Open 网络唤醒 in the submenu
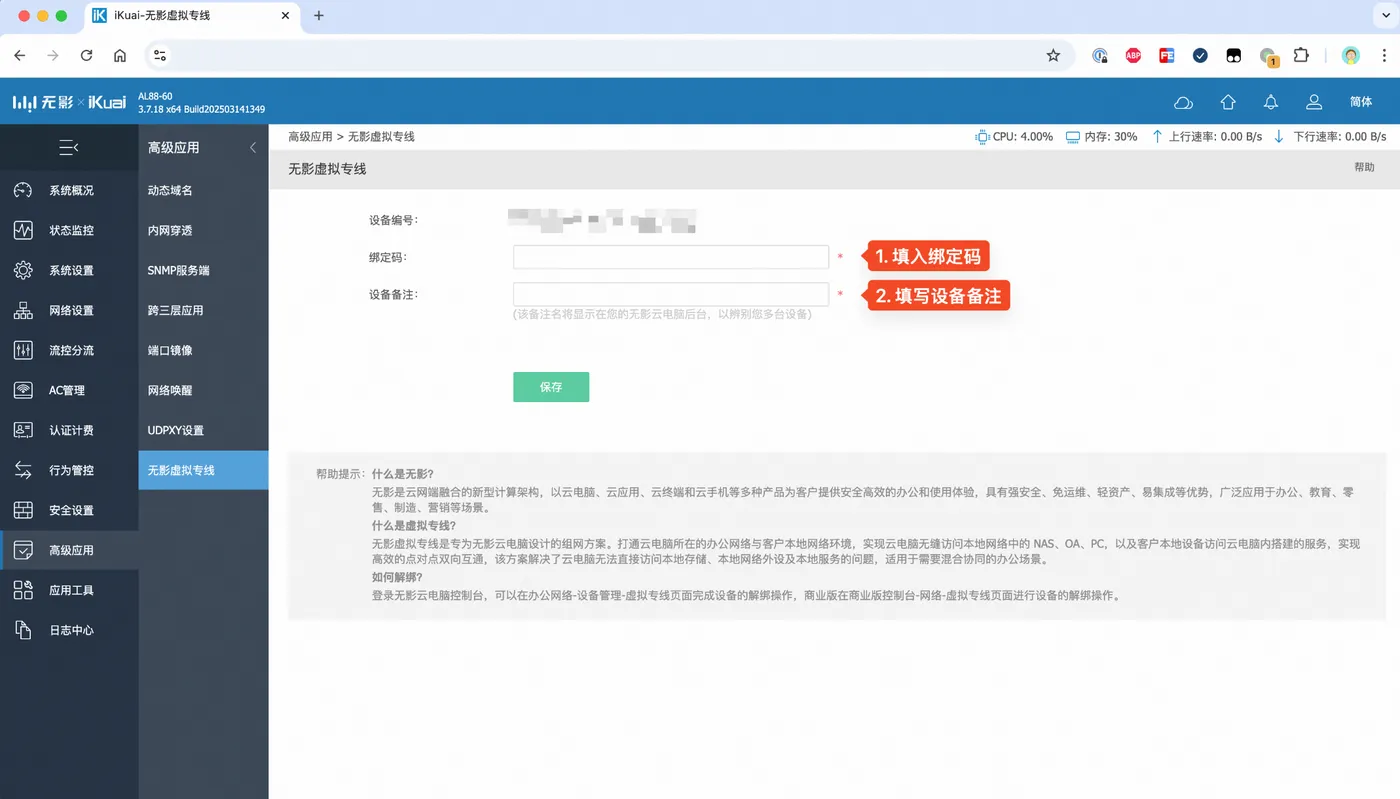The width and height of the screenshot is (1400, 799). (x=170, y=390)
